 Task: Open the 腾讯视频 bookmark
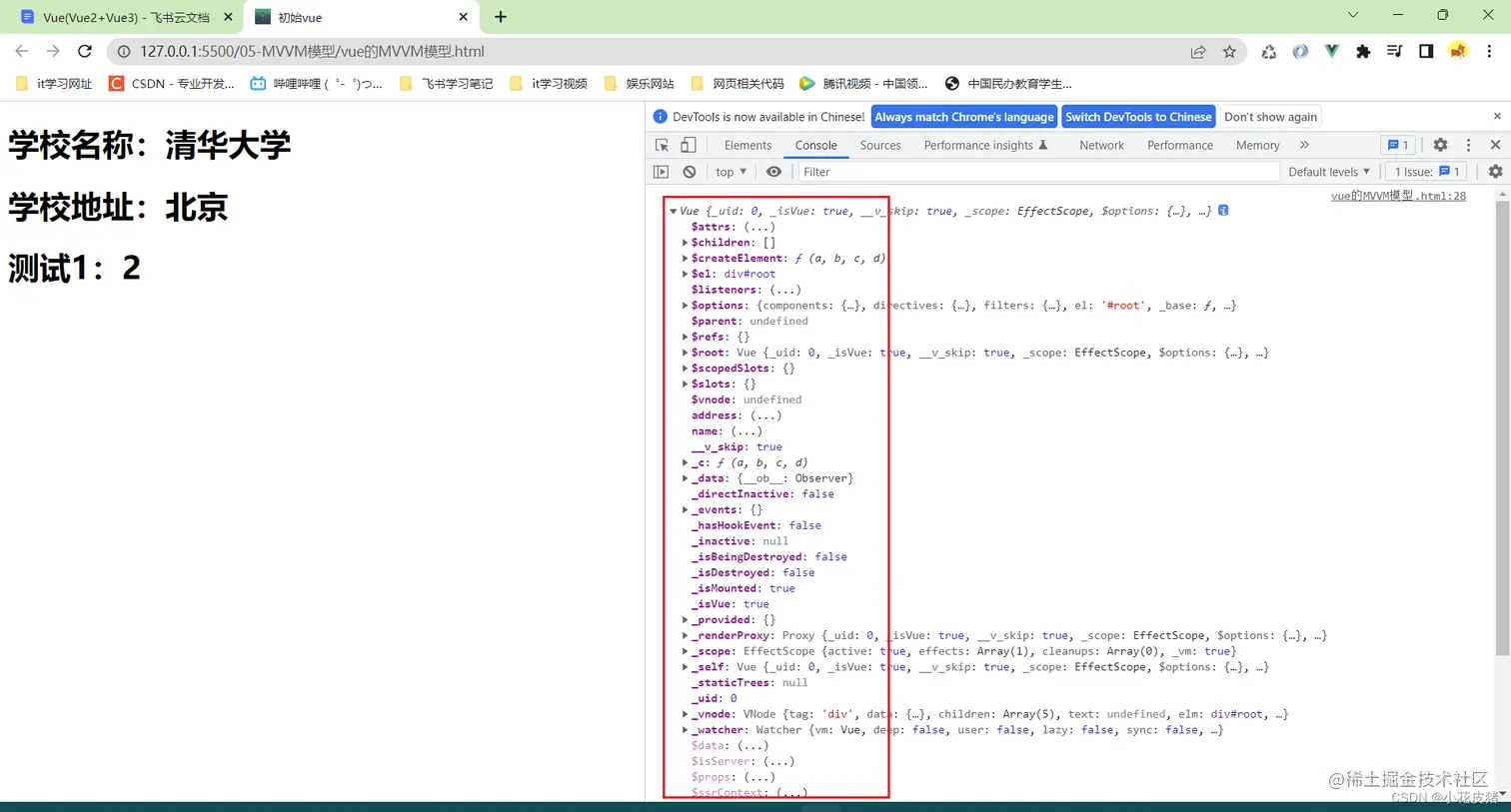863,83
